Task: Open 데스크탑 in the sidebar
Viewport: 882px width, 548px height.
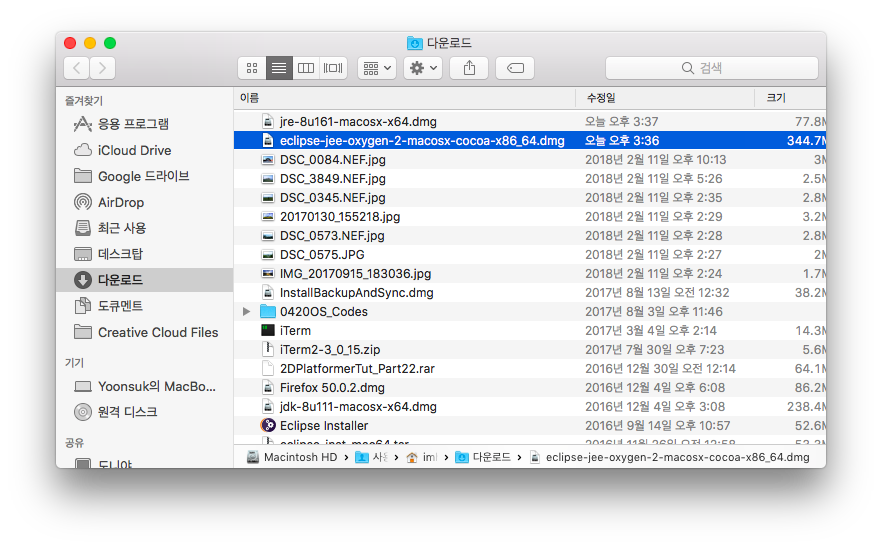Action: pyautogui.click(x=145, y=254)
